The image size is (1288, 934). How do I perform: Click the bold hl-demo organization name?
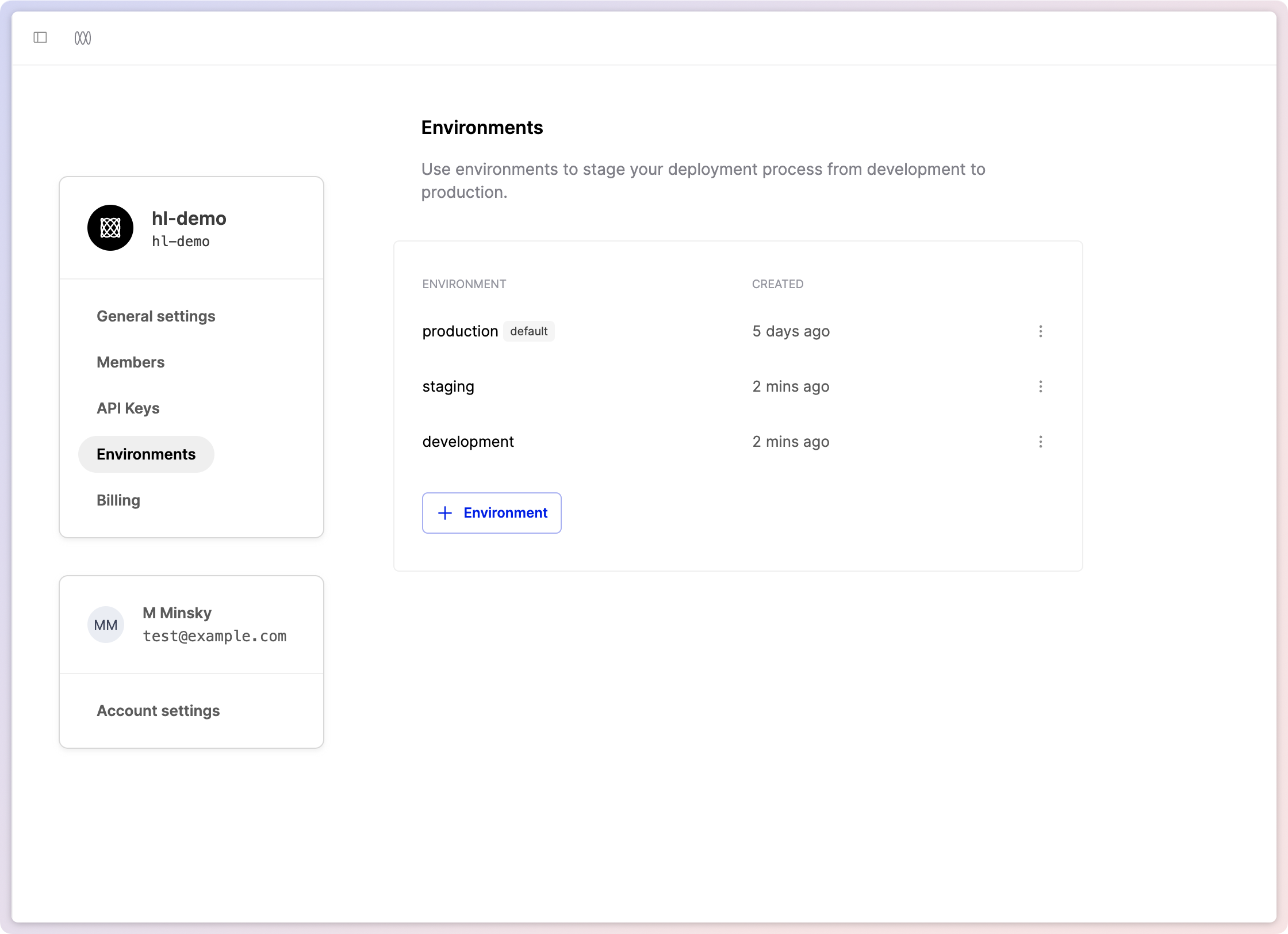[x=189, y=219]
